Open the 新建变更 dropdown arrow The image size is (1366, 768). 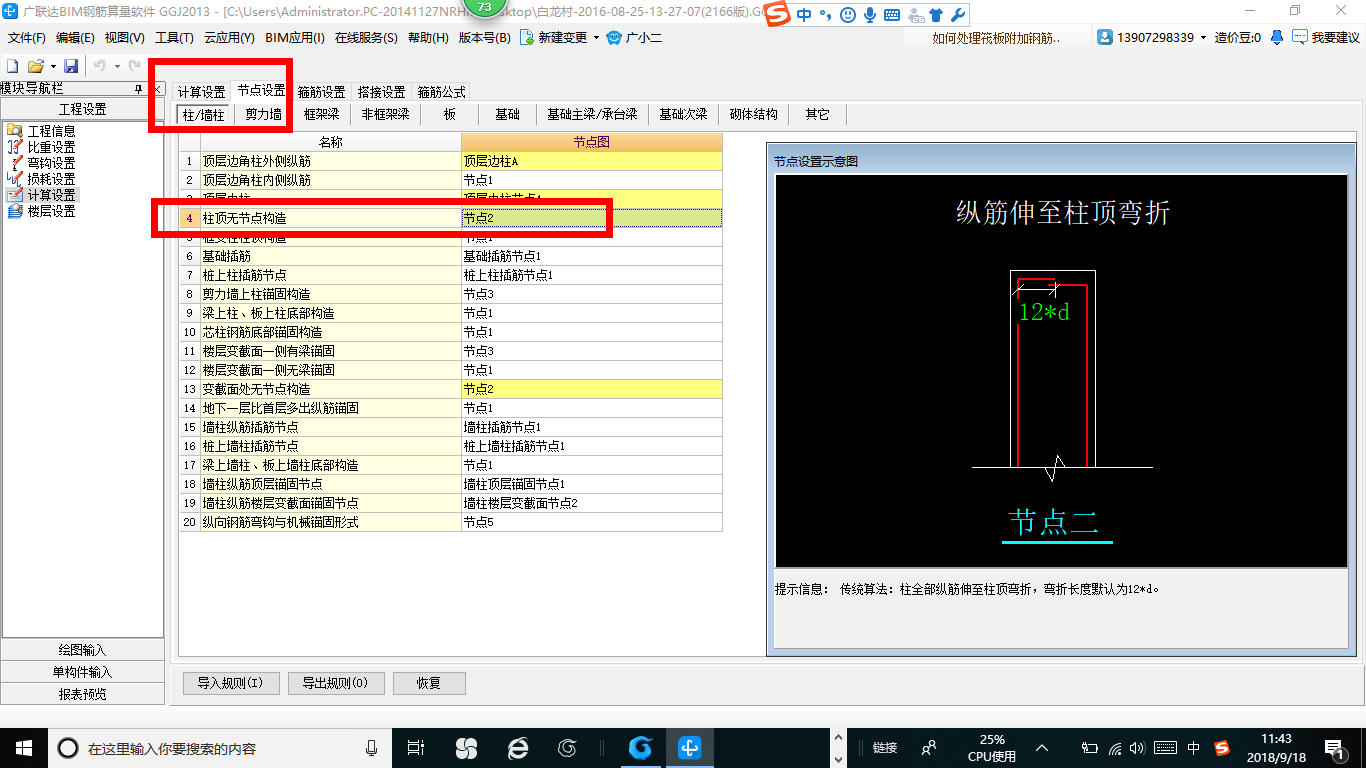(x=597, y=38)
